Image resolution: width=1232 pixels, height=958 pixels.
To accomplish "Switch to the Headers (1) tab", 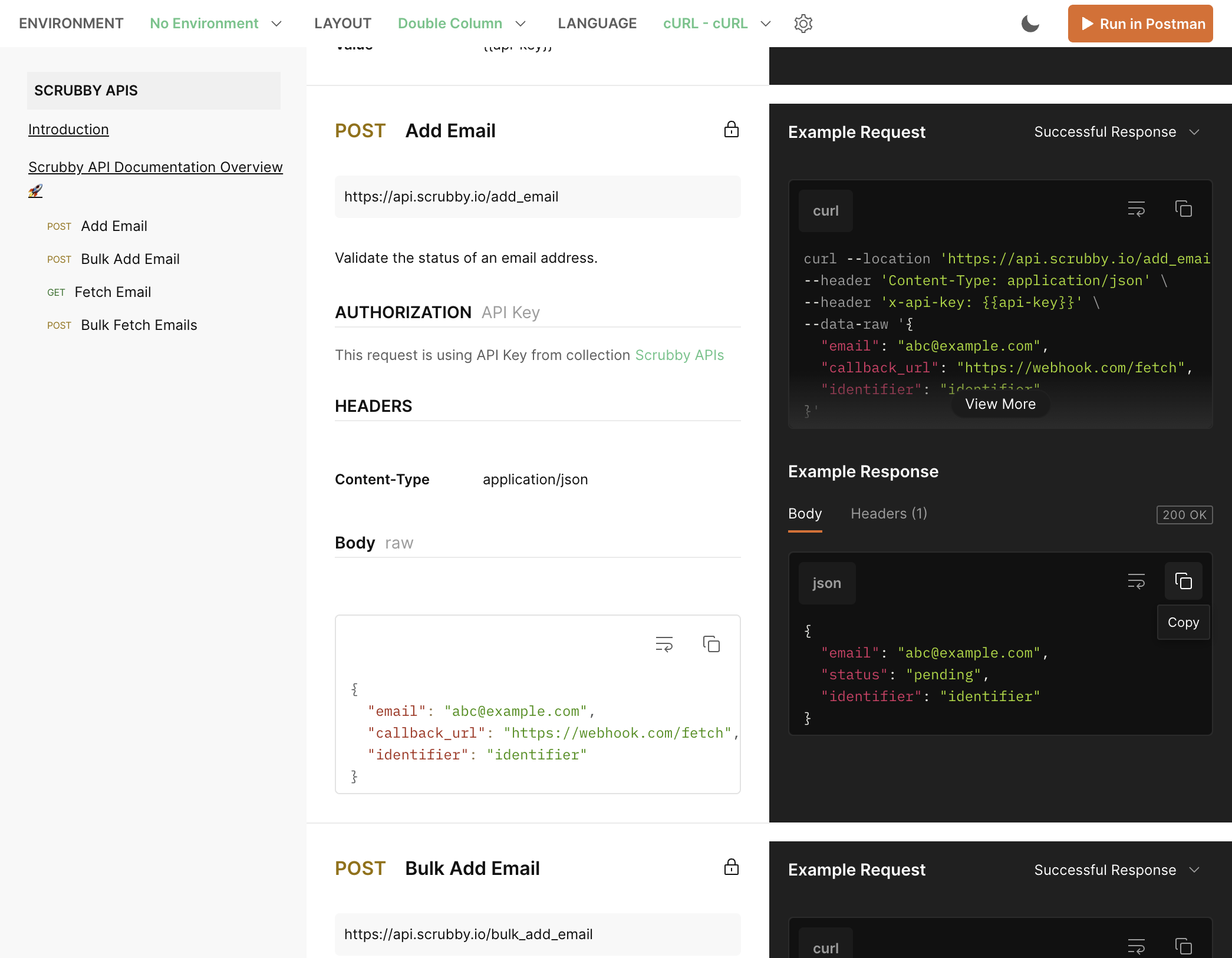I will tap(889, 514).
